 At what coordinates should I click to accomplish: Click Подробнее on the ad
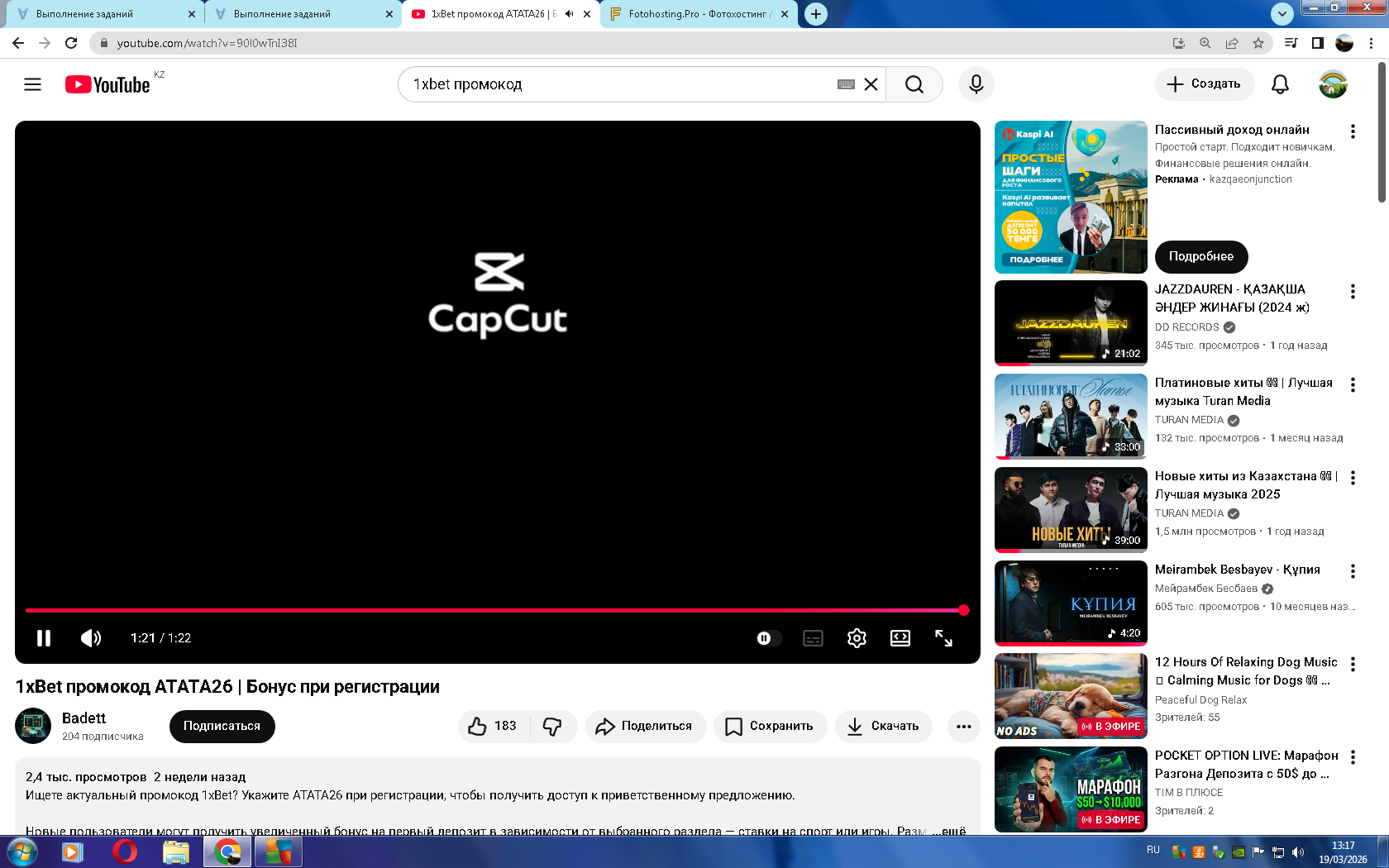pyautogui.click(x=1200, y=256)
